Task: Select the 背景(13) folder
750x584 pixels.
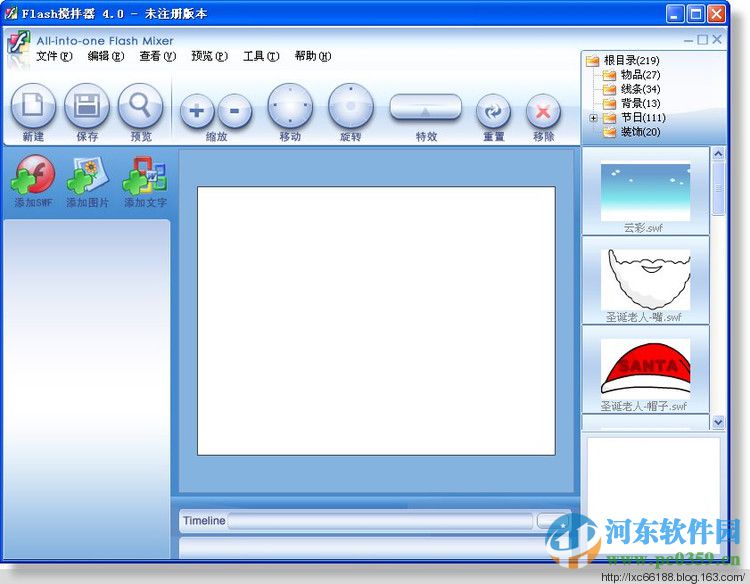Action: (x=640, y=103)
